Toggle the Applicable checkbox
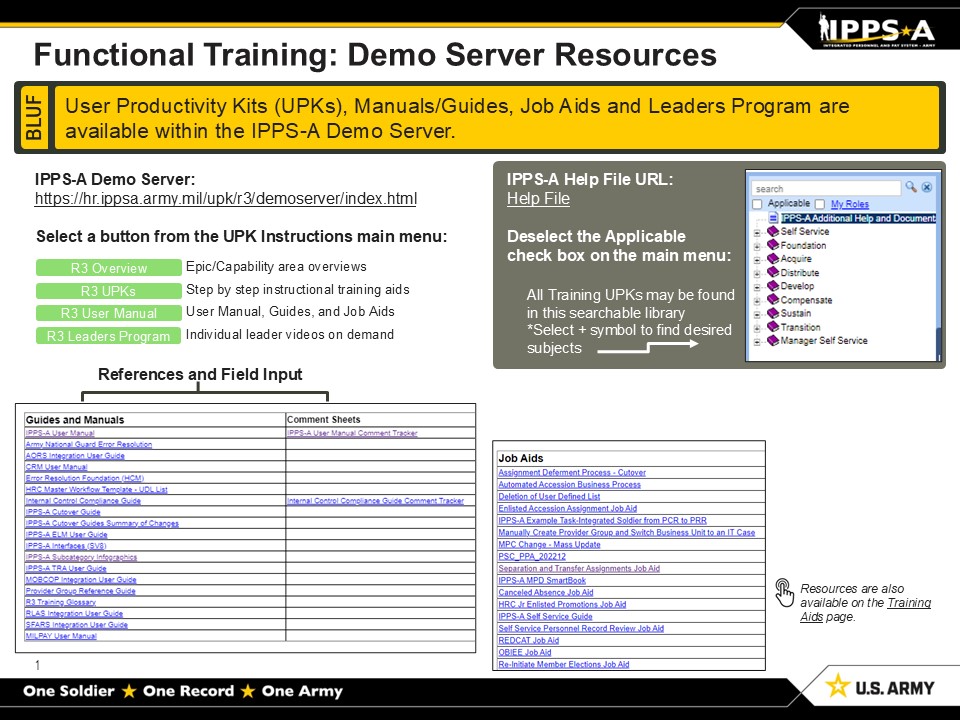 coord(757,204)
